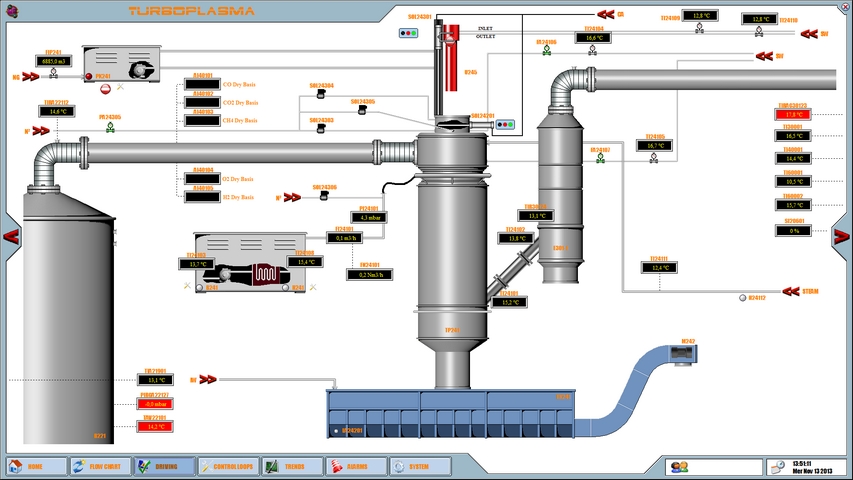The image size is (853, 480).
Task: Select solenoid valve S0I24305
Action: click(x=362, y=110)
